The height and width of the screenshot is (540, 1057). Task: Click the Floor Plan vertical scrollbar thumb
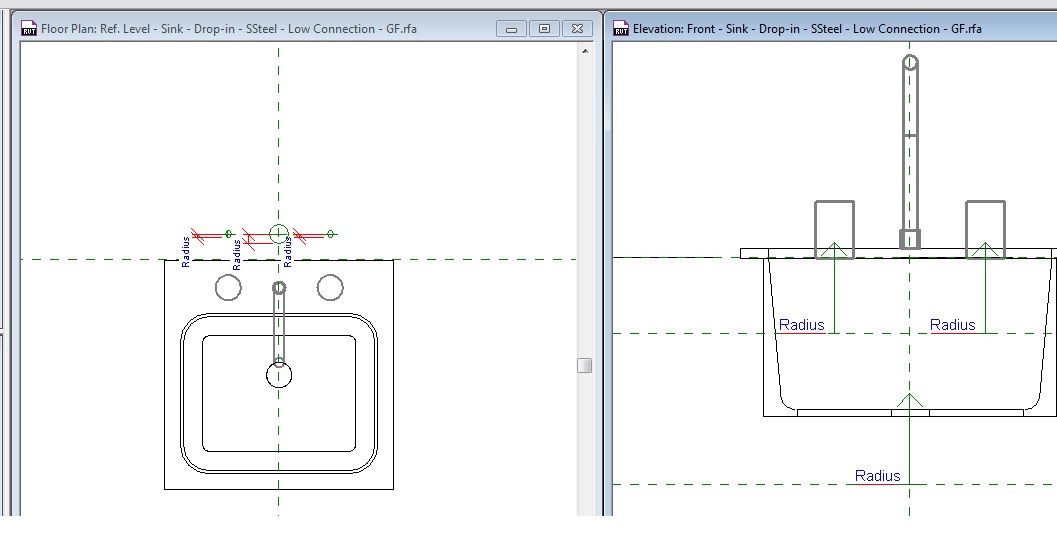[584, 365]
